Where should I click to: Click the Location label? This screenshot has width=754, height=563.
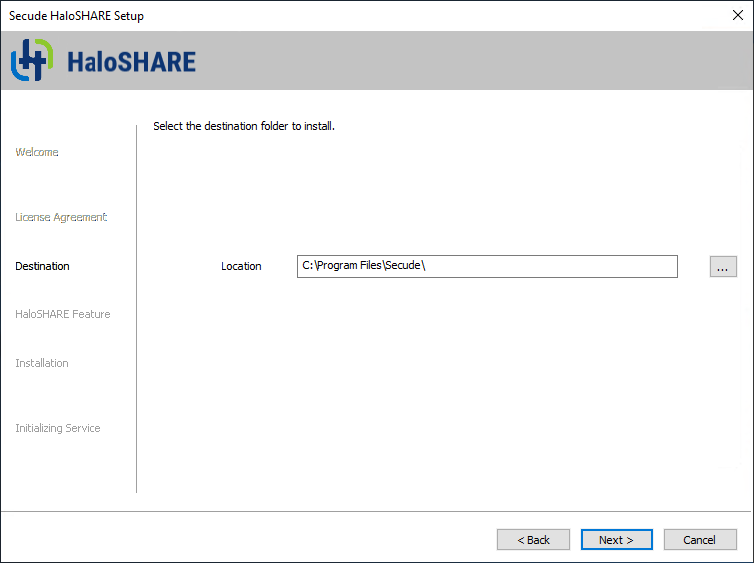[241, 266]
